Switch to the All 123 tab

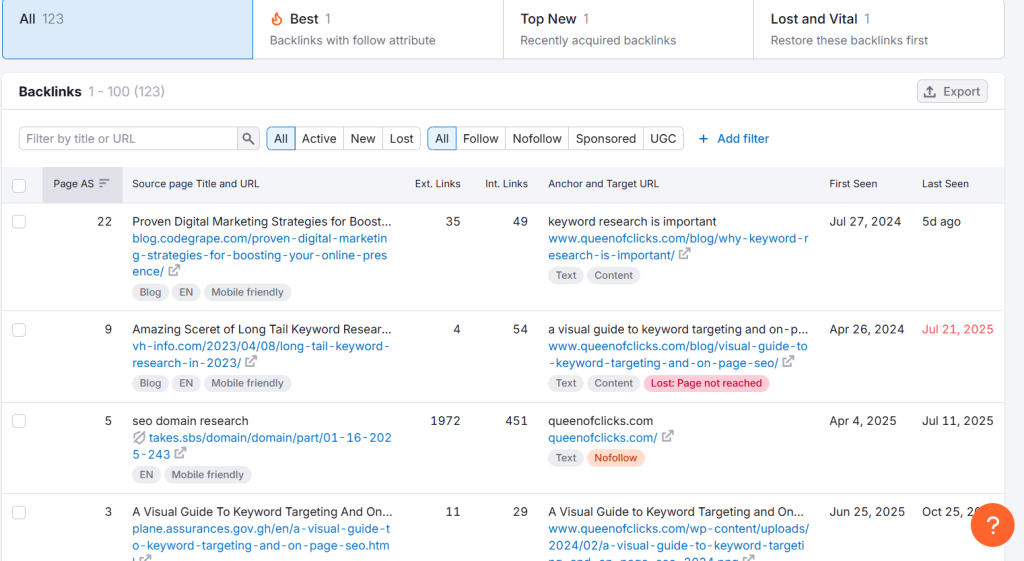pyautogui.click(x=127, y=29)
